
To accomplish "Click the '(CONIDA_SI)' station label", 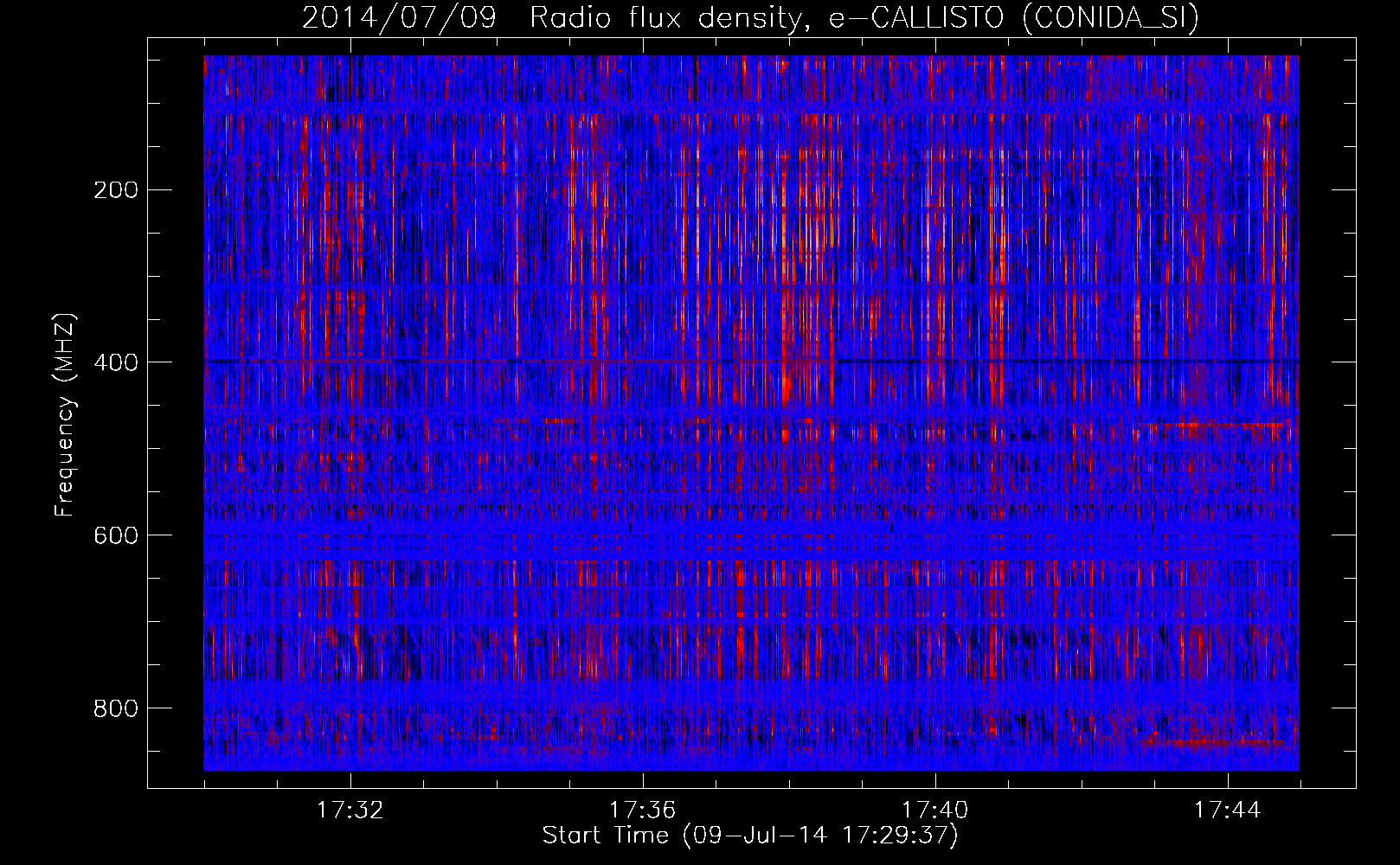I will tap(1111, 18).
